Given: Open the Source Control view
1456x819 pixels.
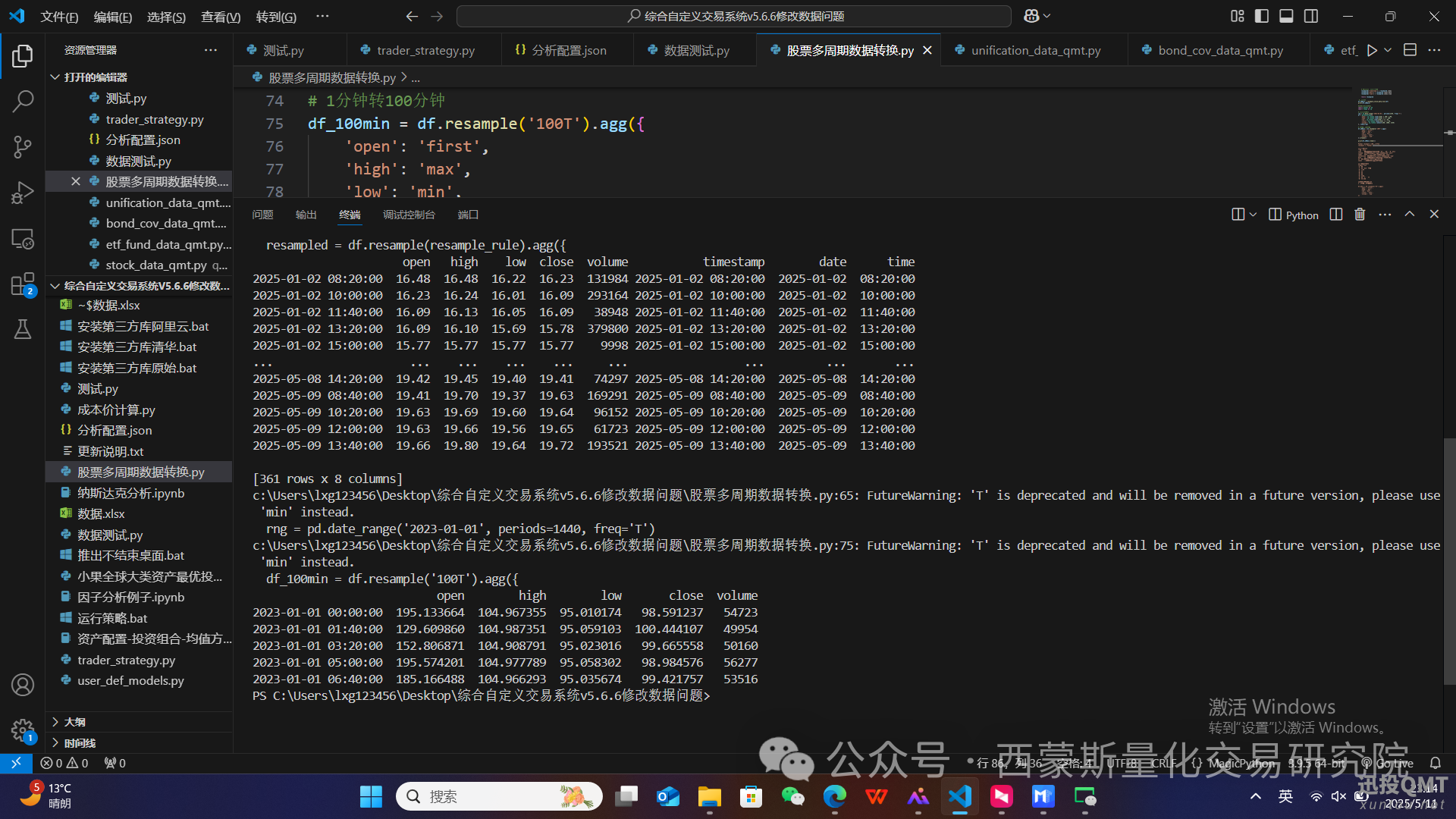Looking at the screenshot, I should (x=23, y=147).
